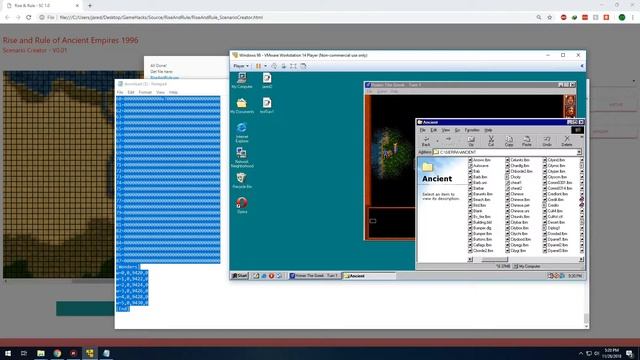Expand the Address bar dropdown in Ancient window
This screenshot has width=640, height=360.
(x=579, y=152)
